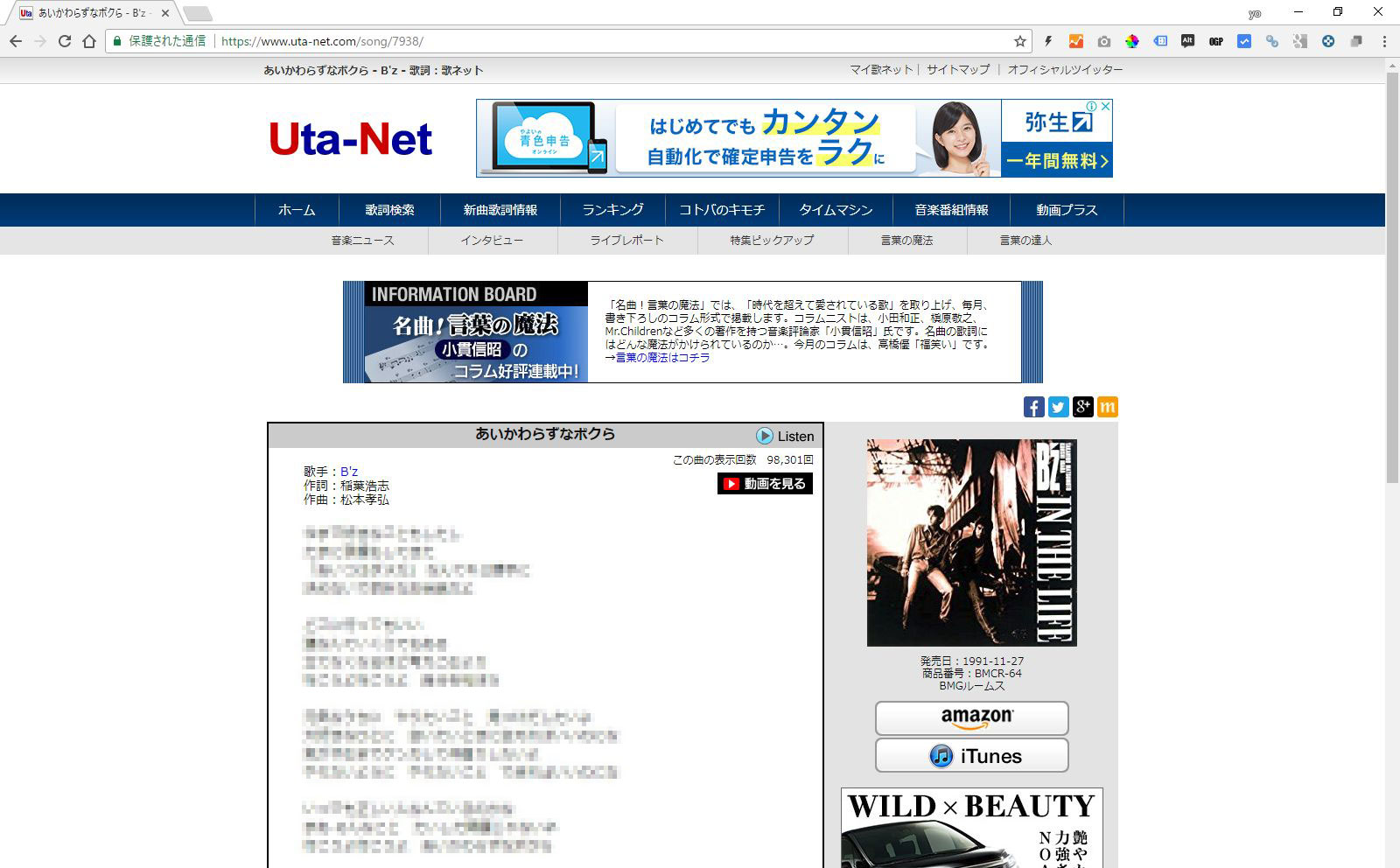Close the Yayoi ad with X icon

click(1106, 106)
